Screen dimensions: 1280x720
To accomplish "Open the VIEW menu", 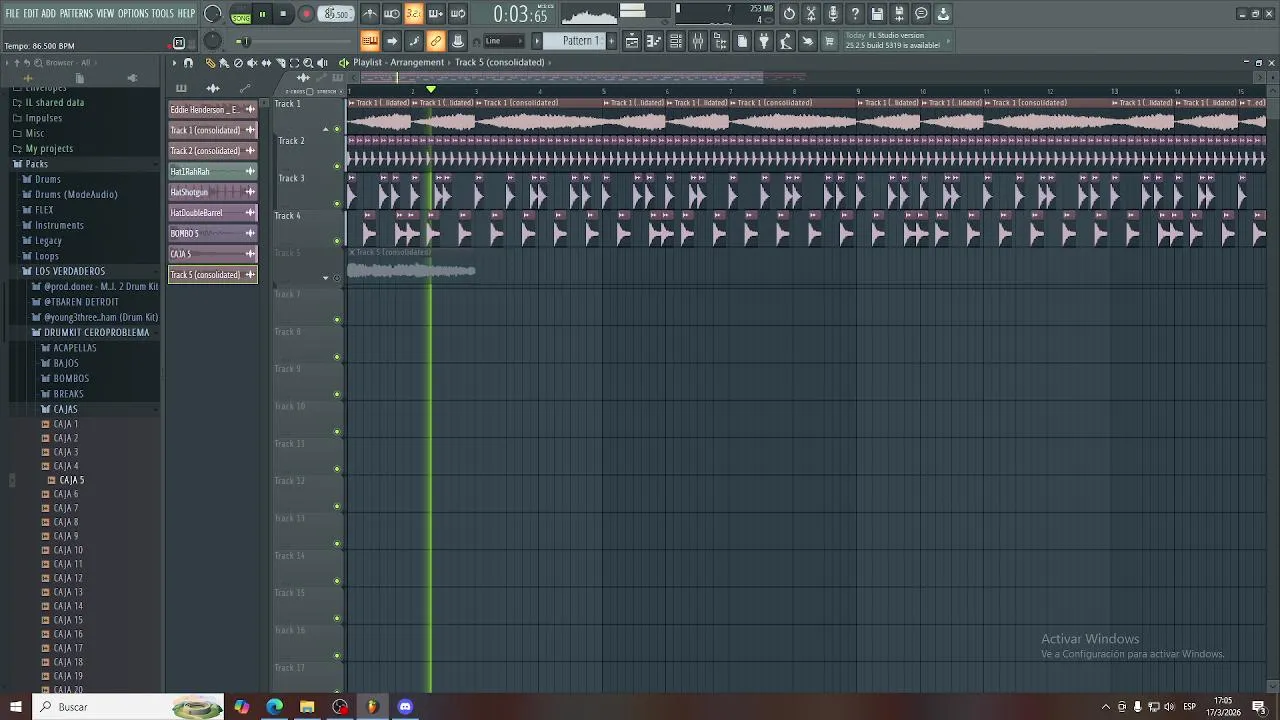I will [x=105, y=13].
